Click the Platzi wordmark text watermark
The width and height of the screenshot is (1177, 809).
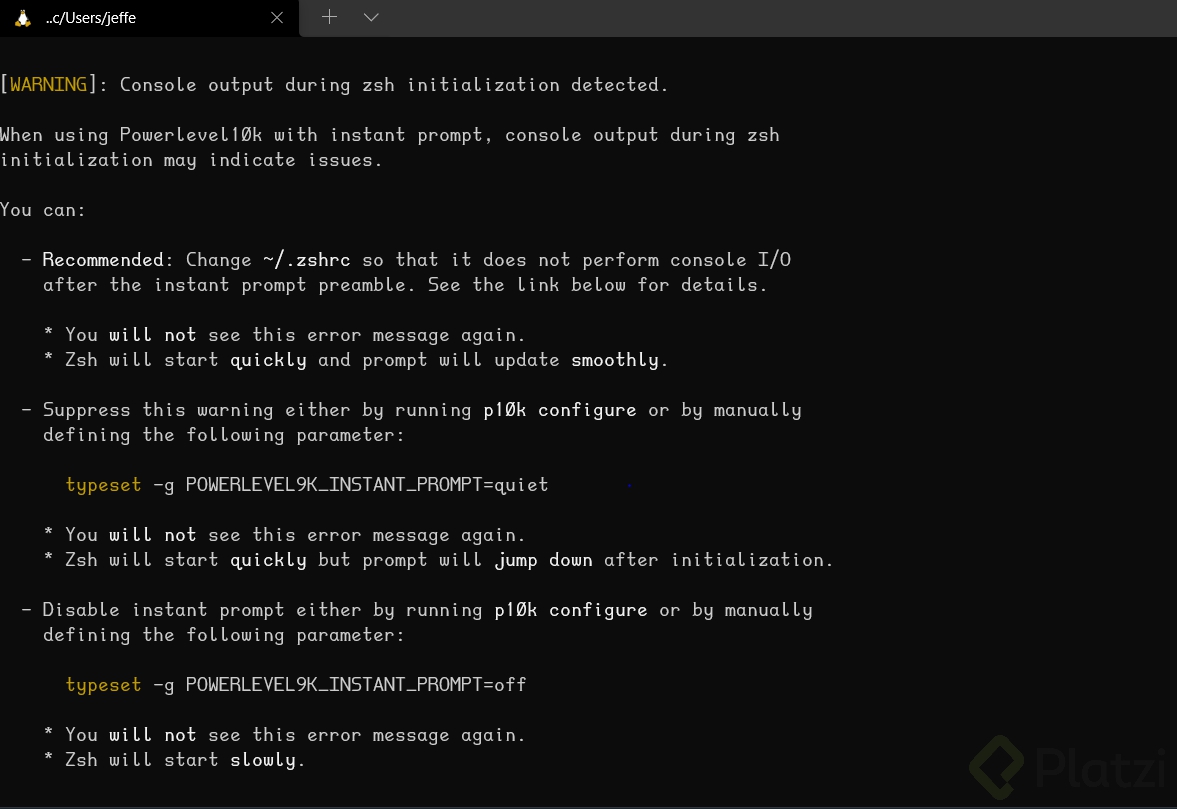[1102, 767]
